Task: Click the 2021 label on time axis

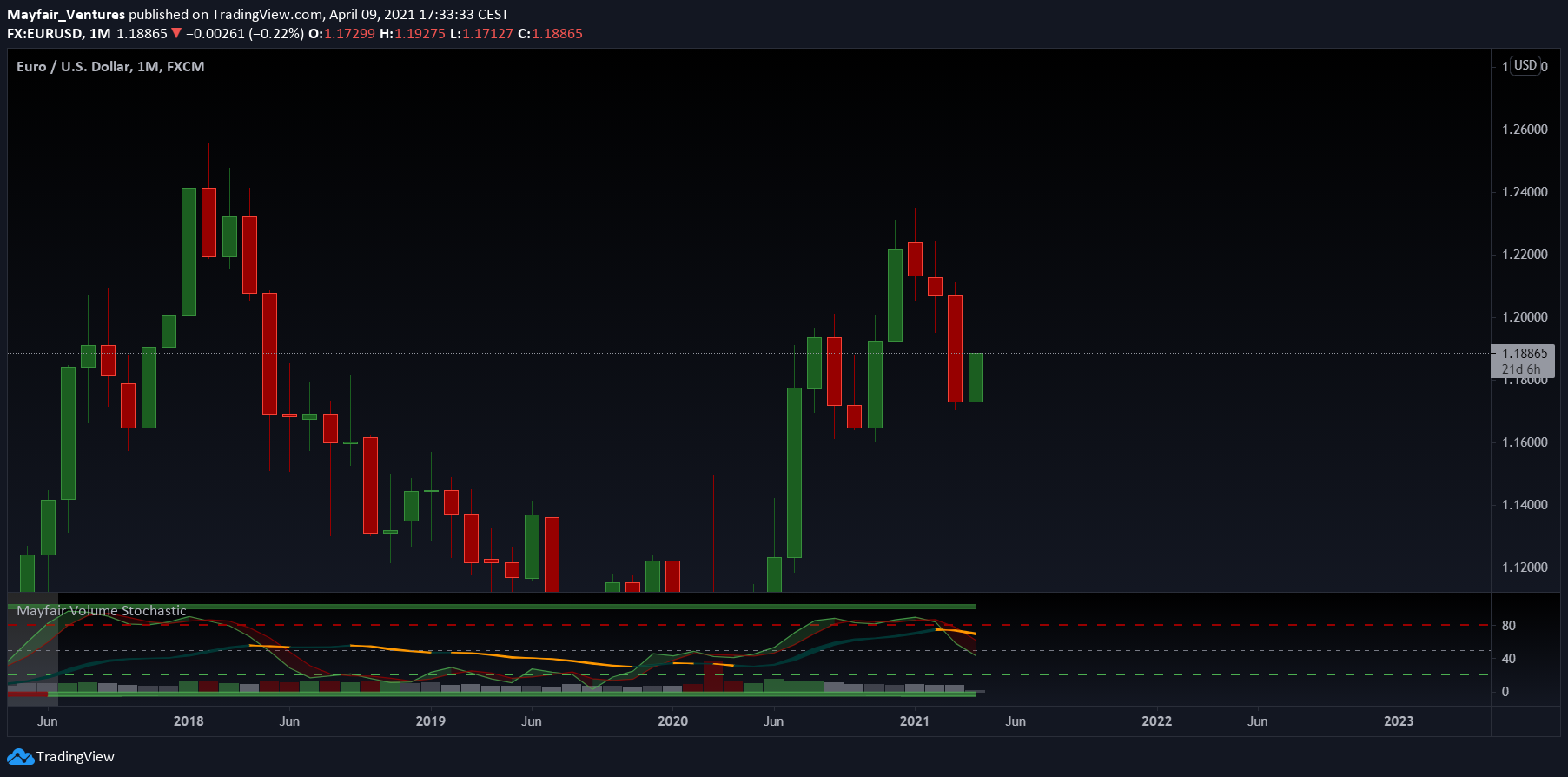Action: (915, 721)
